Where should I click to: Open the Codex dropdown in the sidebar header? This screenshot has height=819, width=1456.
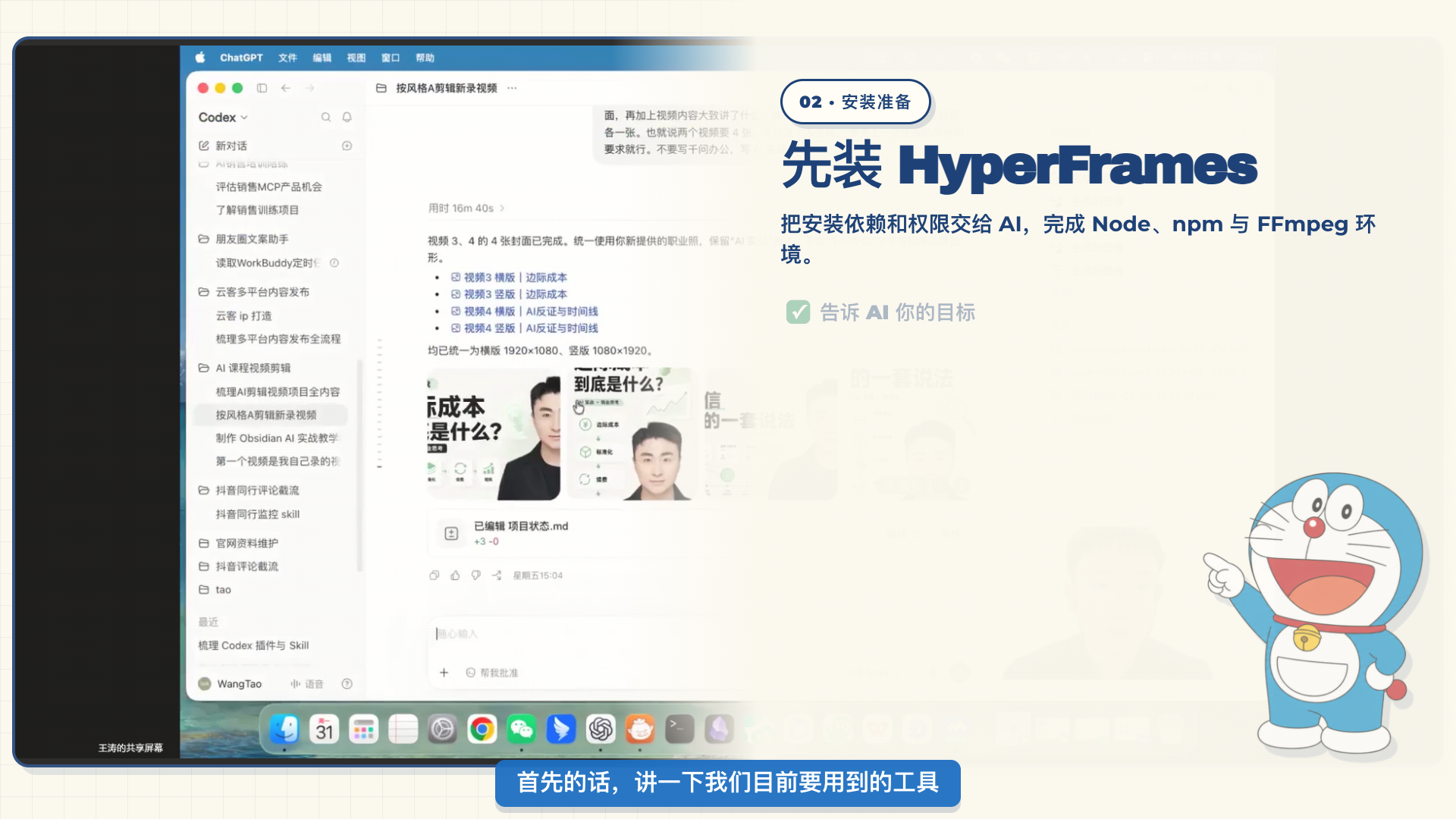click(x=223, y=117)
